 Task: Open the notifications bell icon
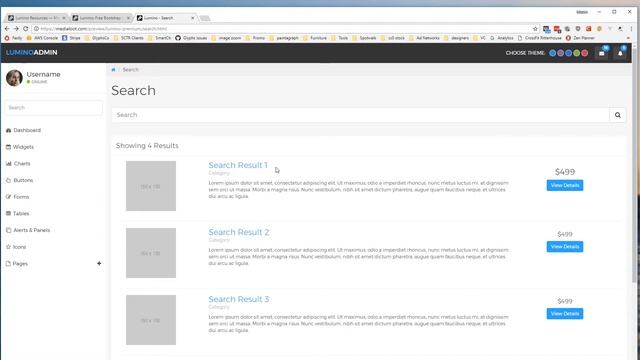pyautogui.click(x=620, y=53)
